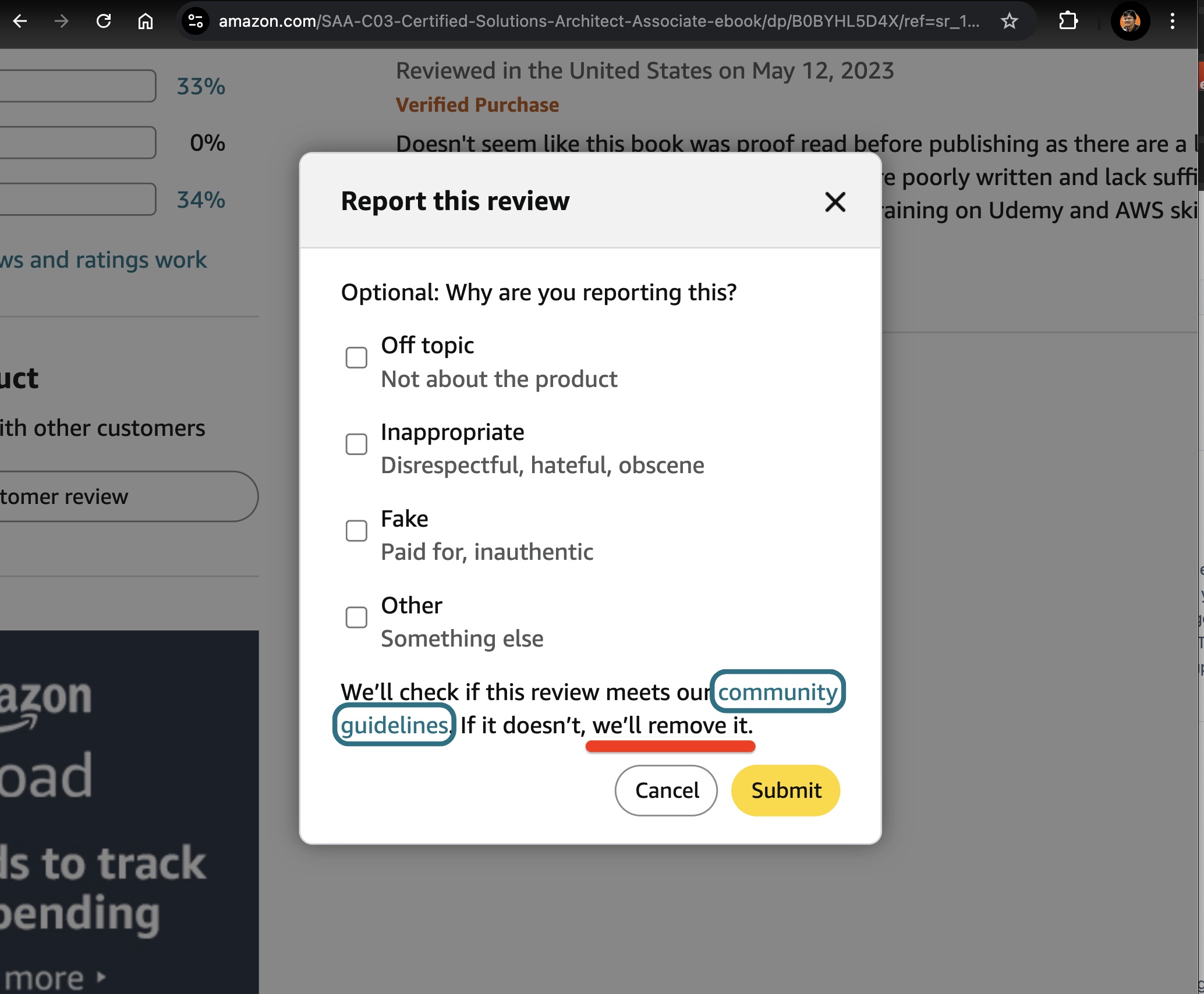Click the browser forward arrow
The image size is (1204, 994).
pos(61,22)
